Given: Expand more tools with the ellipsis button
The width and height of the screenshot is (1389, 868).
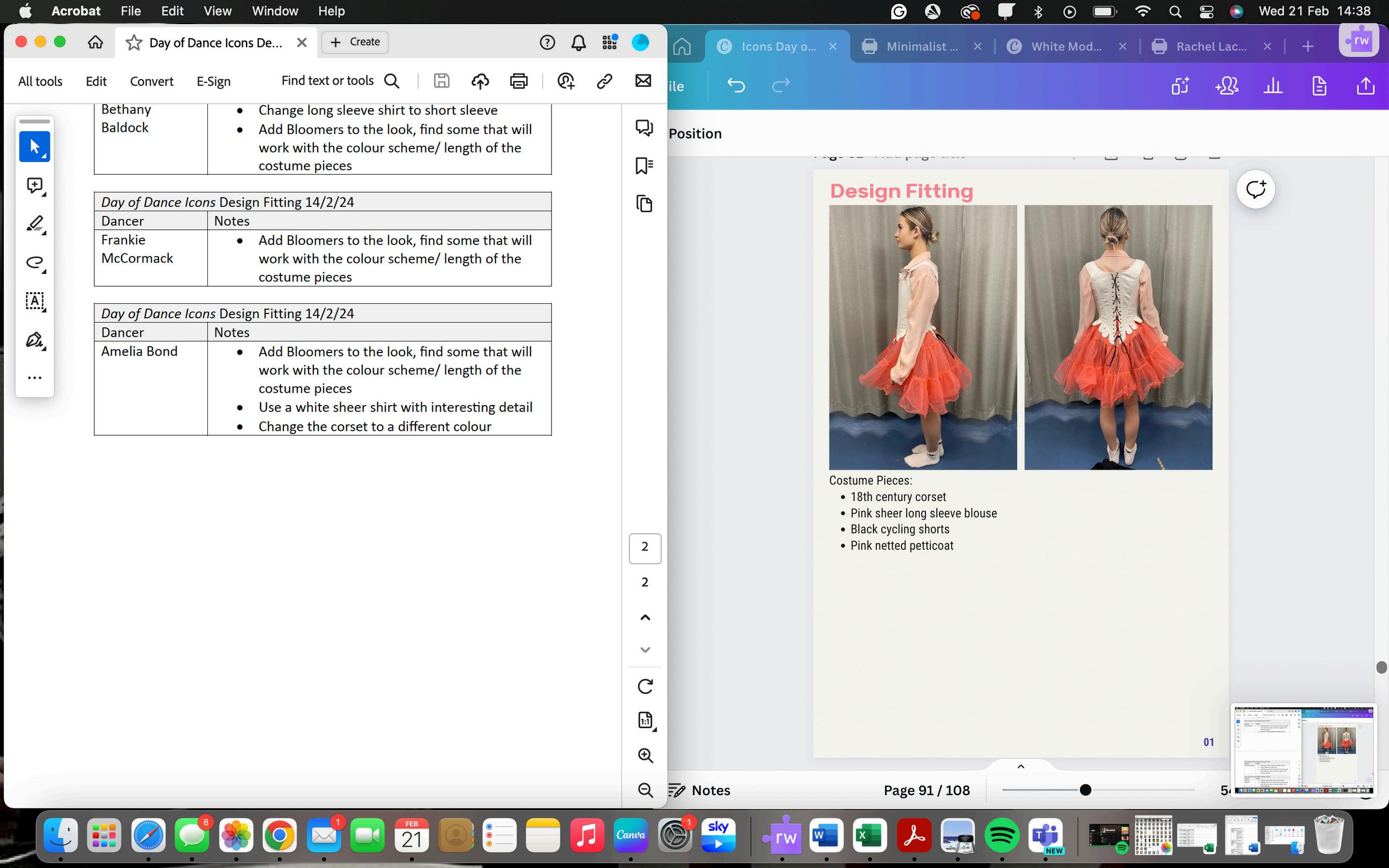Looking at the screenshot, I should tap(34, 378).
